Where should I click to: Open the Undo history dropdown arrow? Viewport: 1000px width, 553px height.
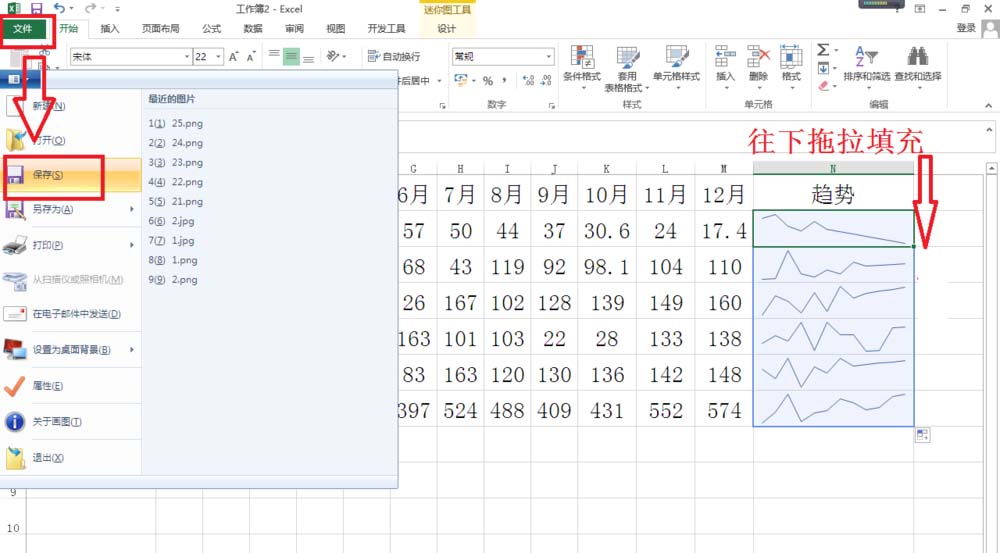(71, 9)
